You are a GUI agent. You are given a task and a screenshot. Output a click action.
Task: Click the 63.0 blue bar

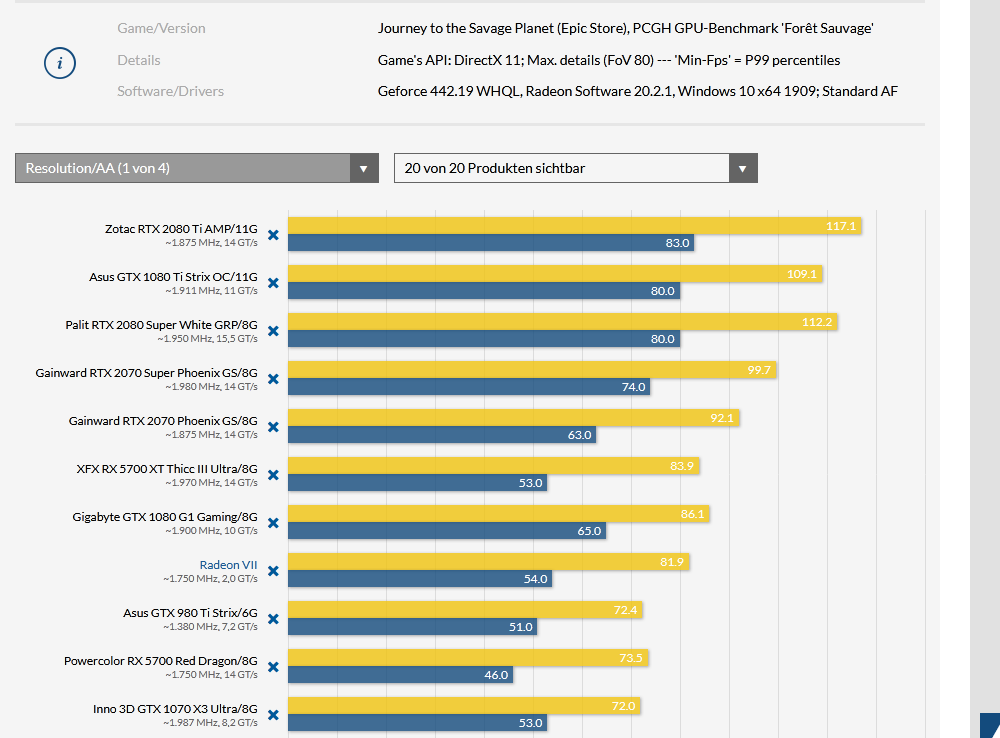tap(442, 435)
